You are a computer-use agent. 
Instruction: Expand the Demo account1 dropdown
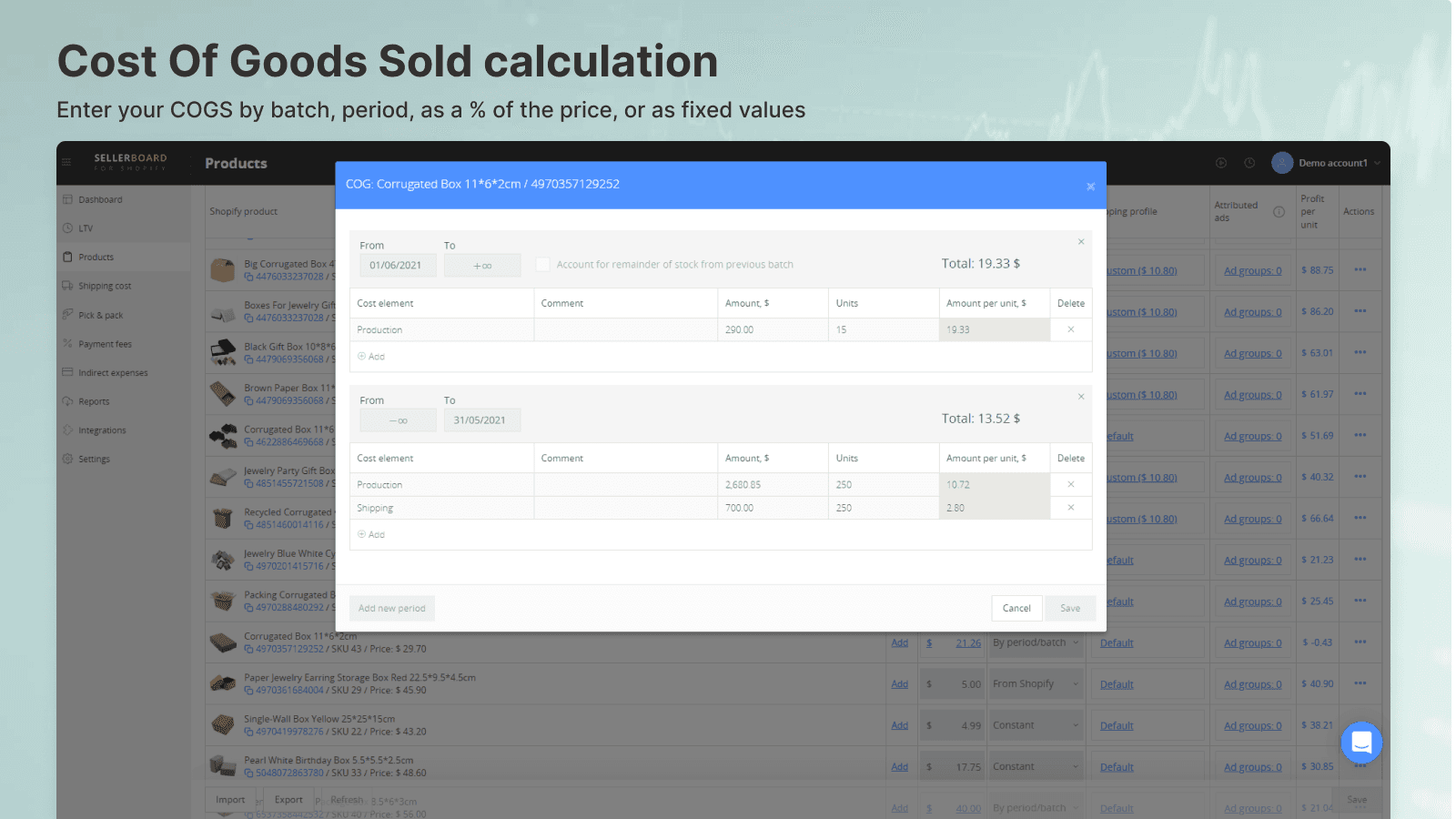[1376, 164]
